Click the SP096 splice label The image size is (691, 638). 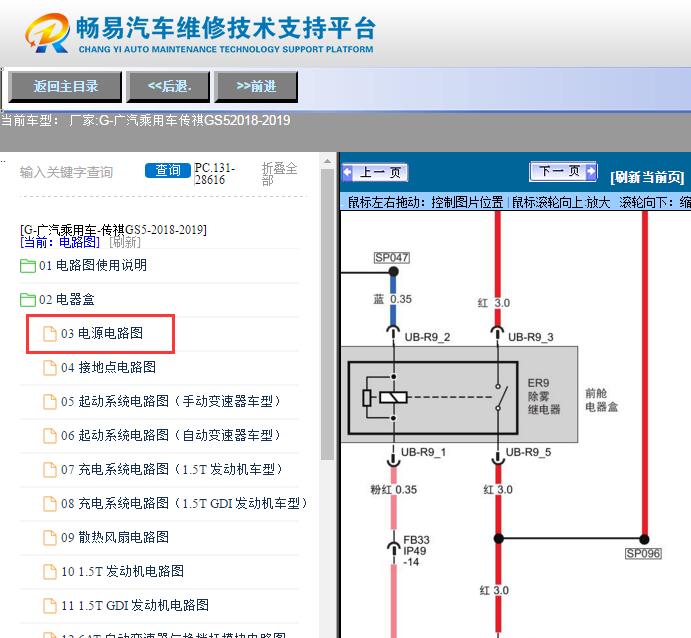(643, 553)
